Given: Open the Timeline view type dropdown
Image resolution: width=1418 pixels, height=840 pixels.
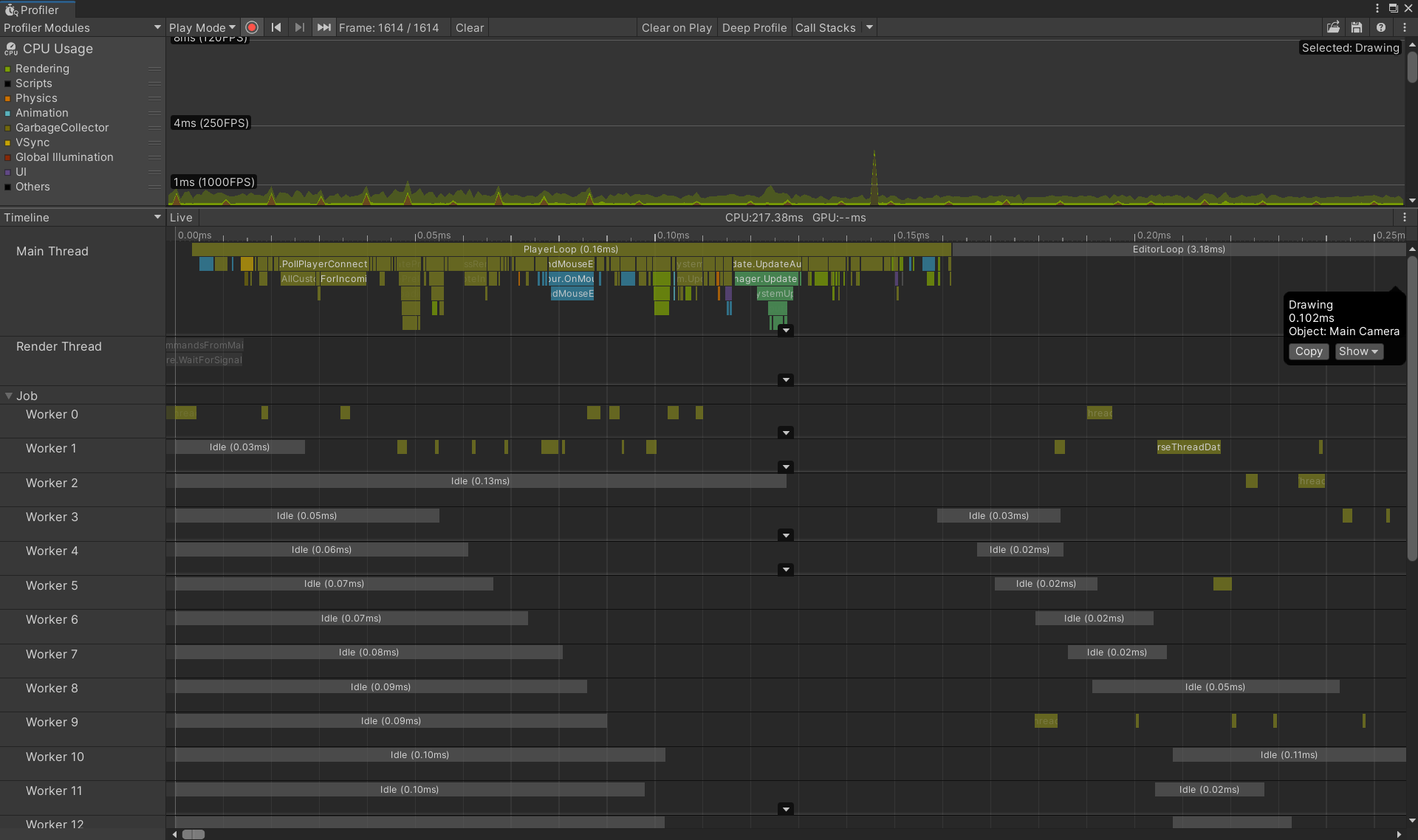Looking at the screenshot, I should point(82,218).
